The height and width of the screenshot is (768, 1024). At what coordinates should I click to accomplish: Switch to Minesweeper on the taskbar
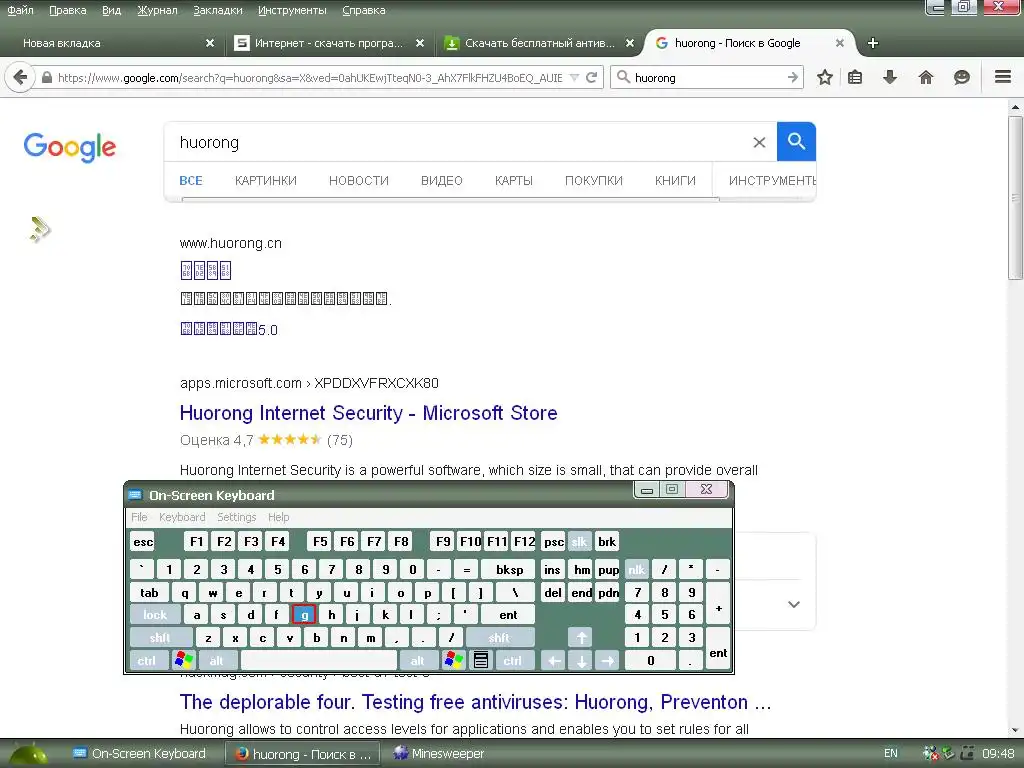coord(440,754)
